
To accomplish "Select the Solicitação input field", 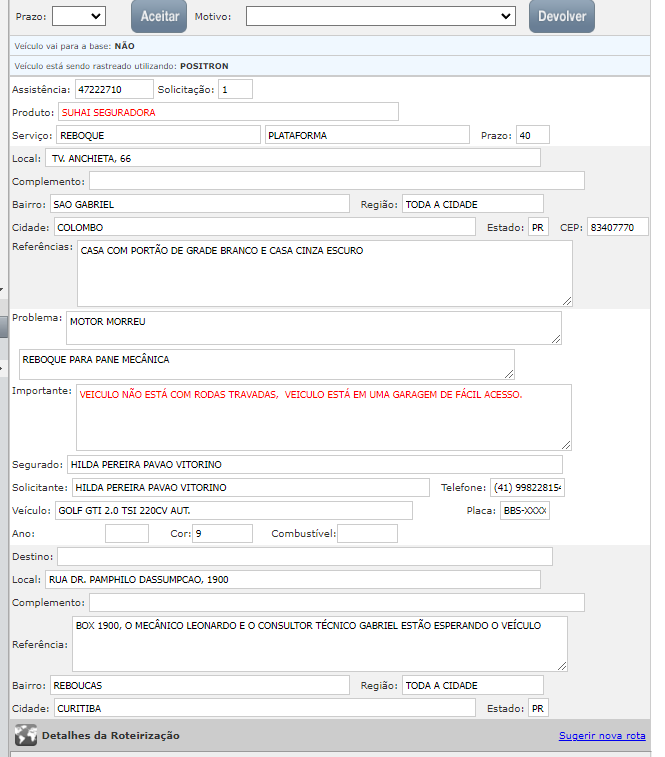I will [235, 90].
